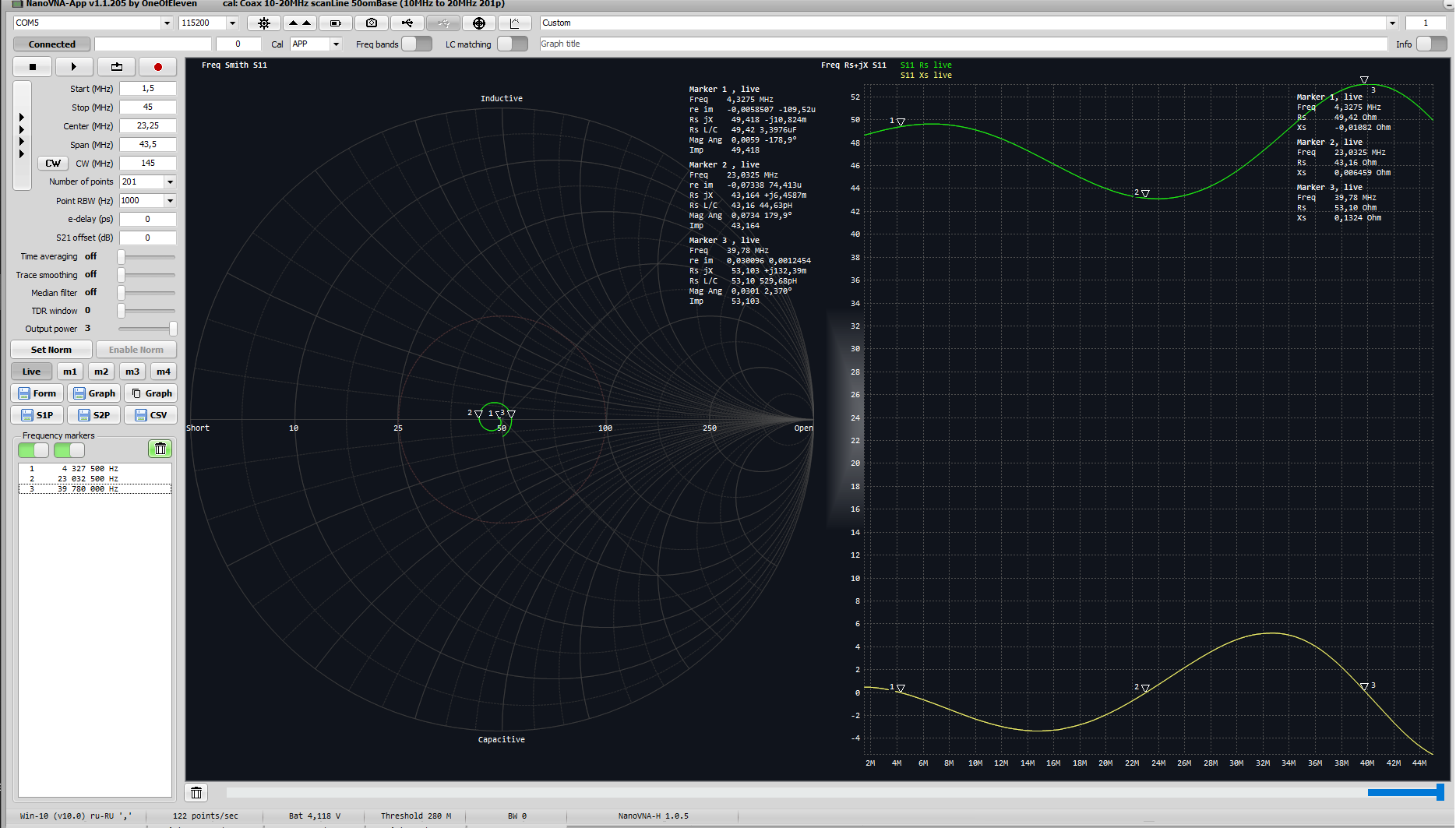
Task: Adjust the Output power slider
Action: 172,329
